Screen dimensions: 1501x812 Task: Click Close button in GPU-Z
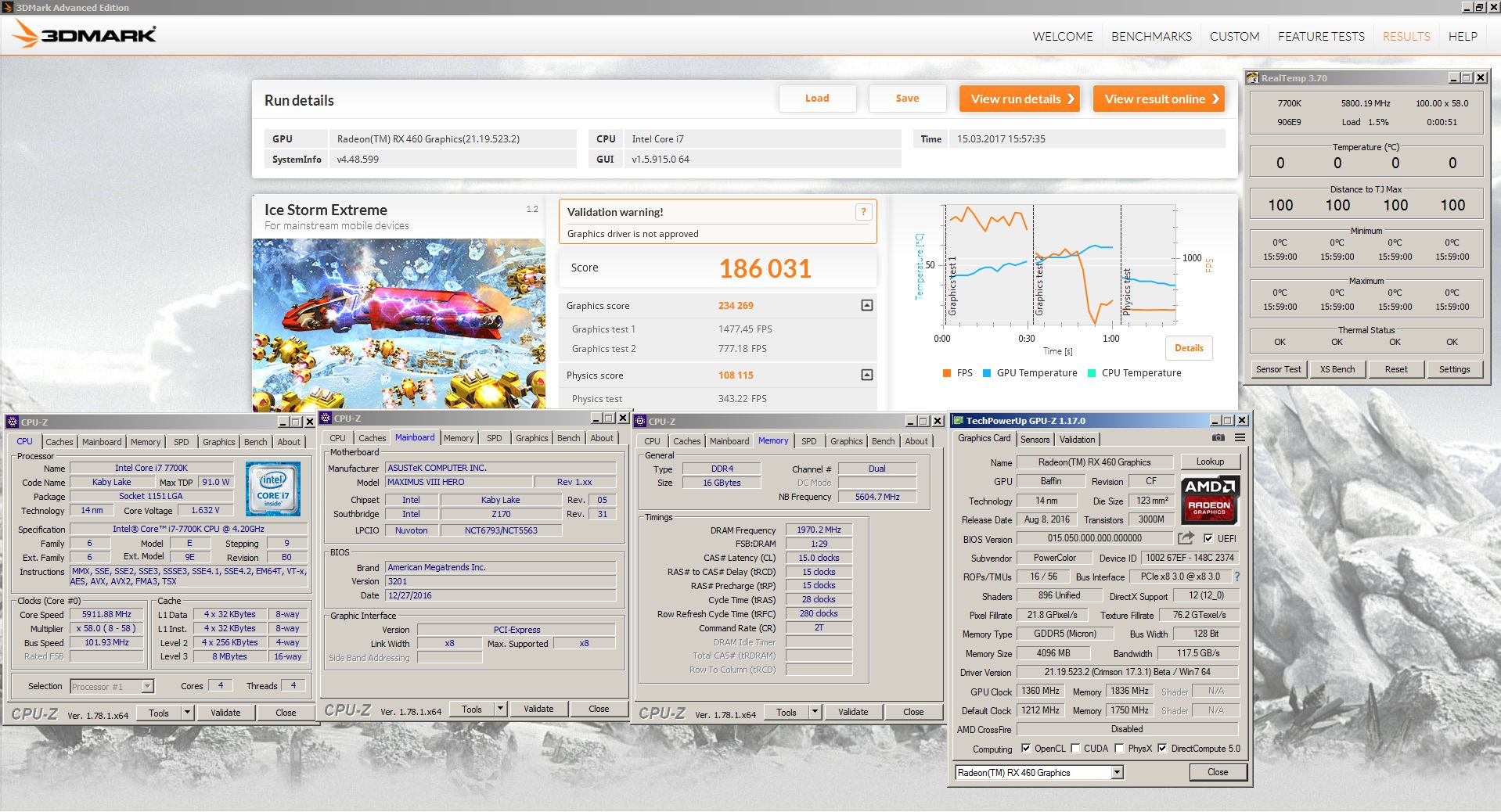tap(1218, 772)
